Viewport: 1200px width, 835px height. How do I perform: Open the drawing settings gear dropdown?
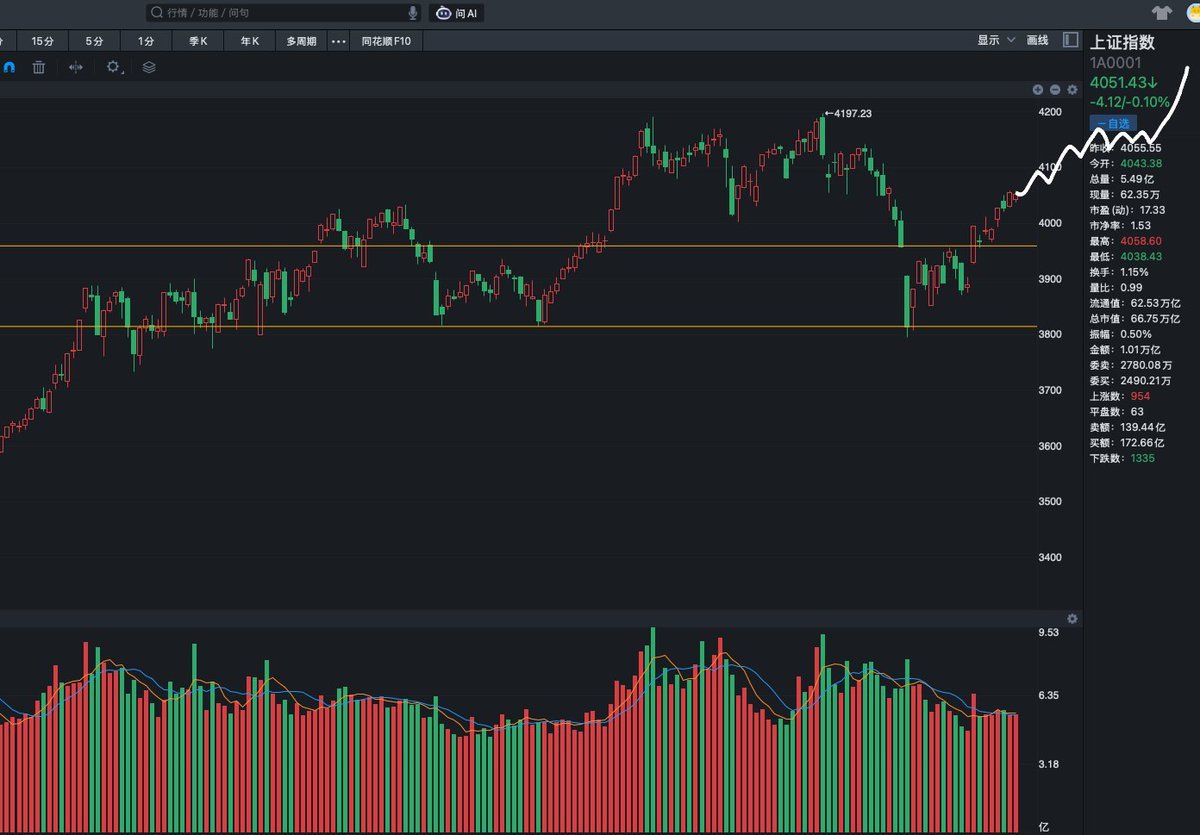coord(113,67)
